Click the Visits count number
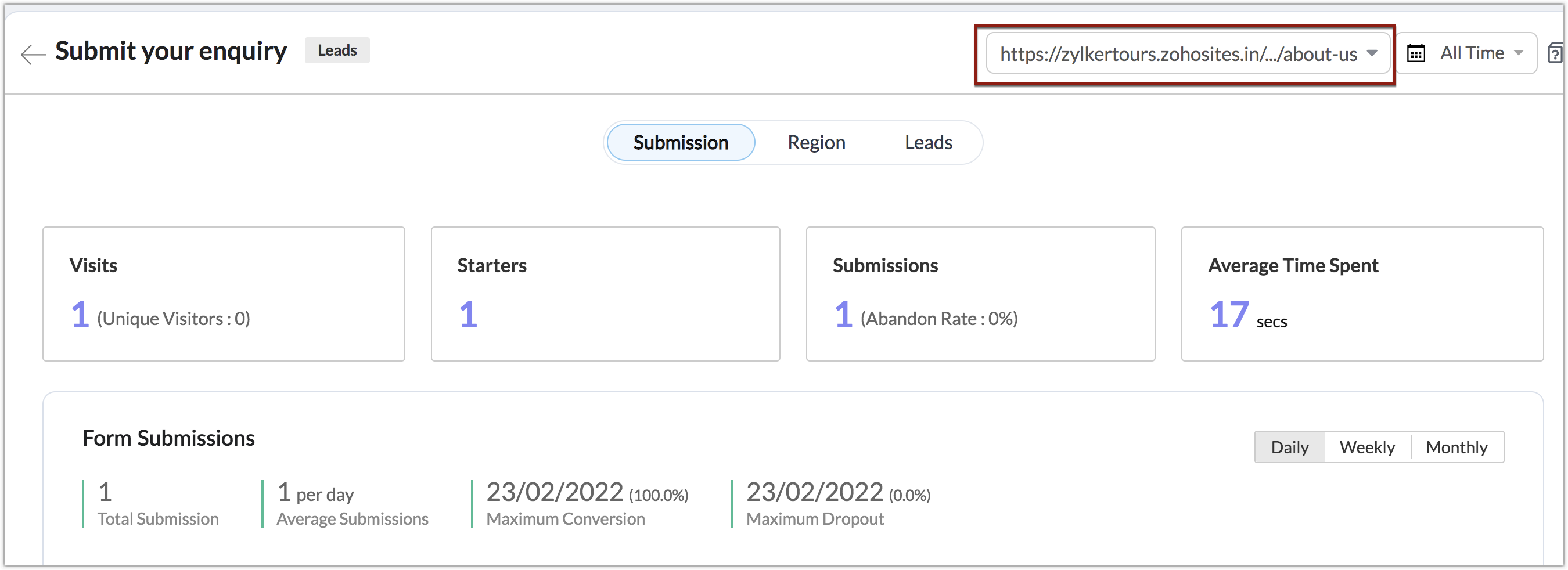Viewport: 1568px width, 570px height. click(x=80, y=315)
